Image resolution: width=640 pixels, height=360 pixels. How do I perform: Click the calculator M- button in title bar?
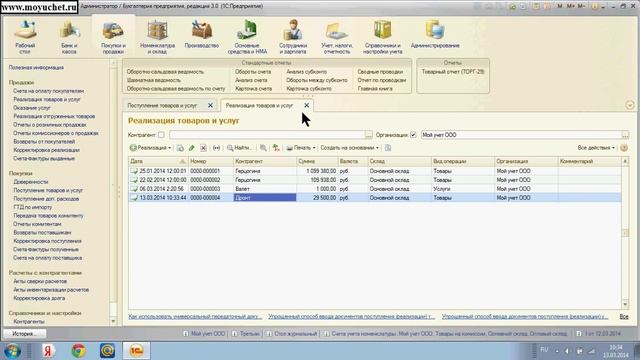click(x=581, y=6)
